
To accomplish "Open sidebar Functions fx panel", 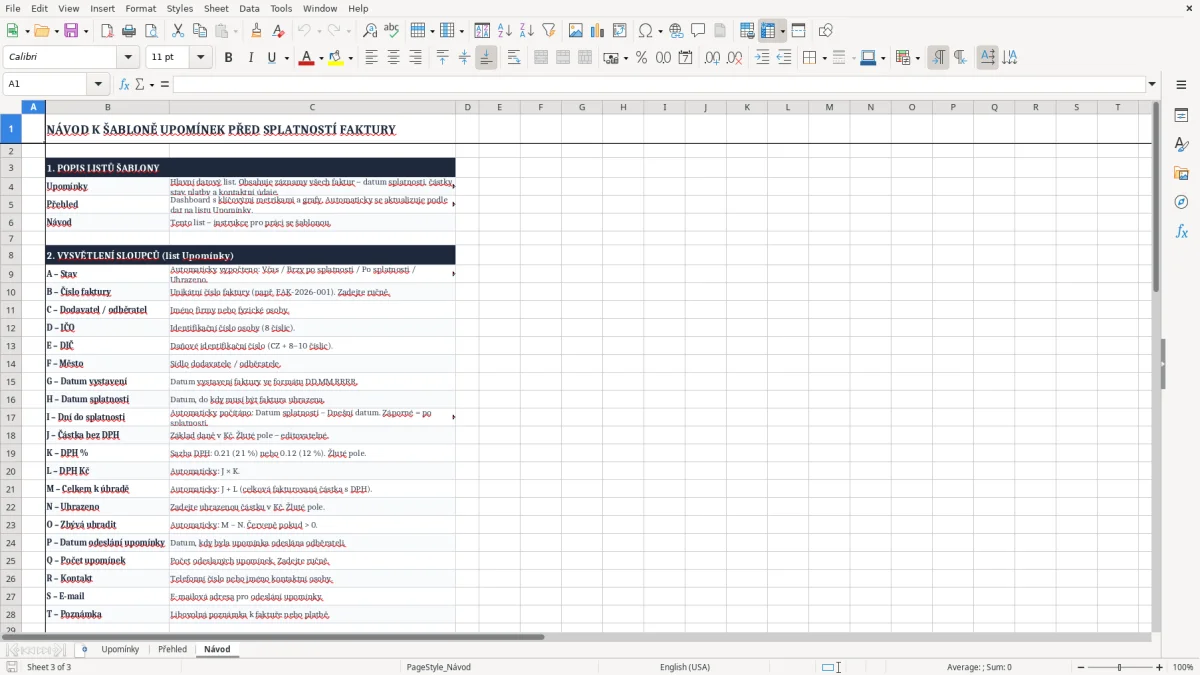I will click(1181, 232).
